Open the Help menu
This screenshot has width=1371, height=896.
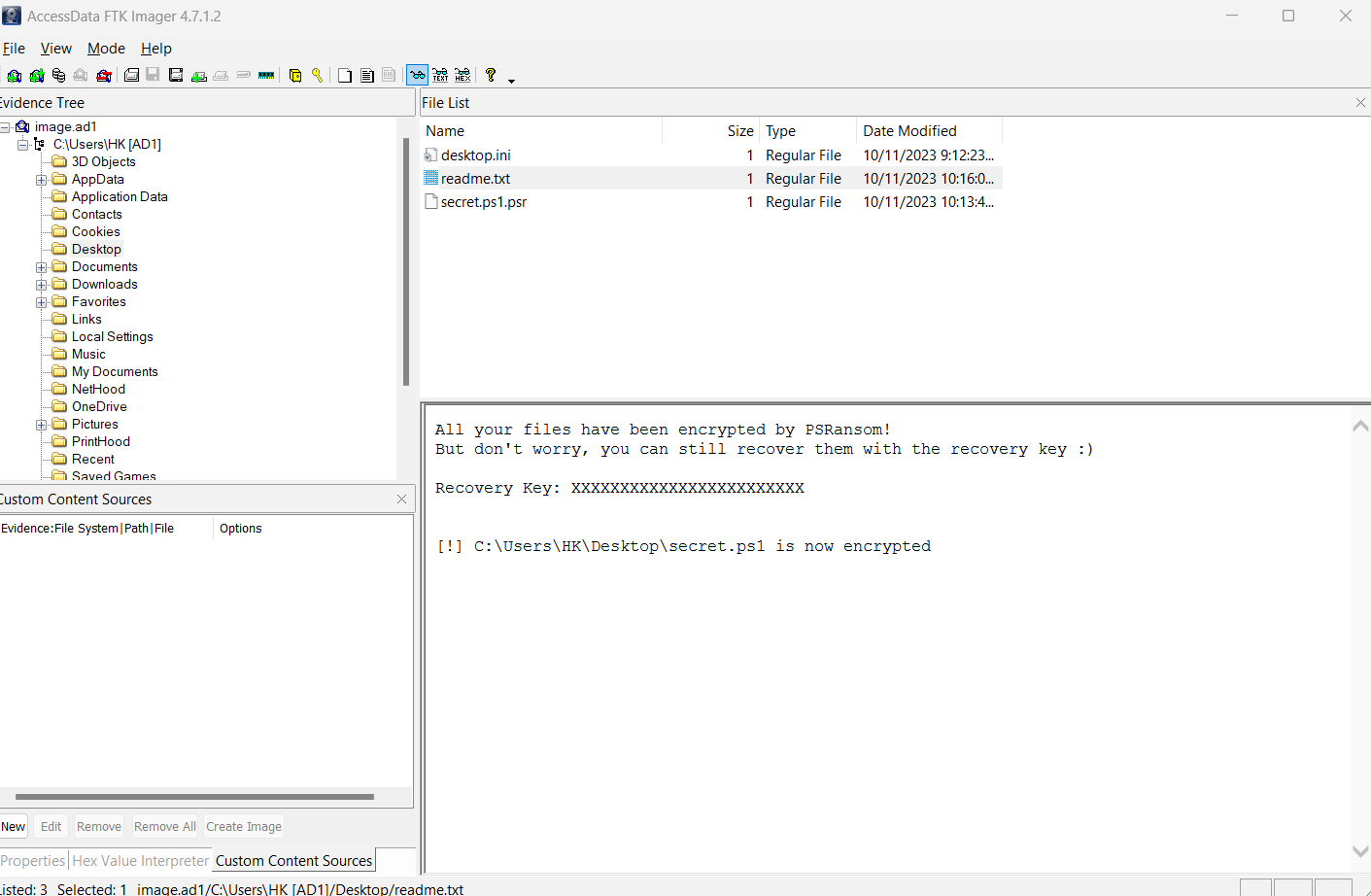point(156,49)
